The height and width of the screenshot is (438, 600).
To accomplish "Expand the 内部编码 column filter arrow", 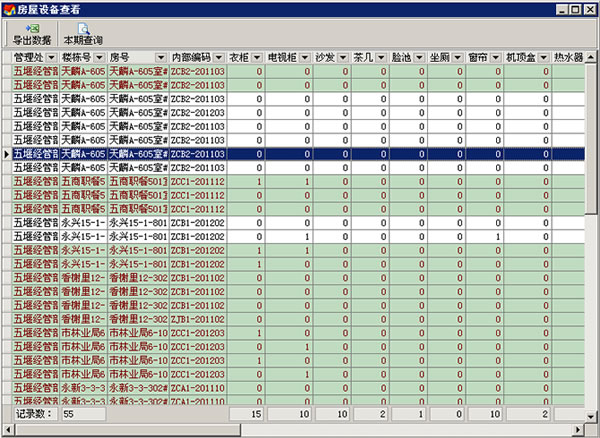I will (217, 57).
